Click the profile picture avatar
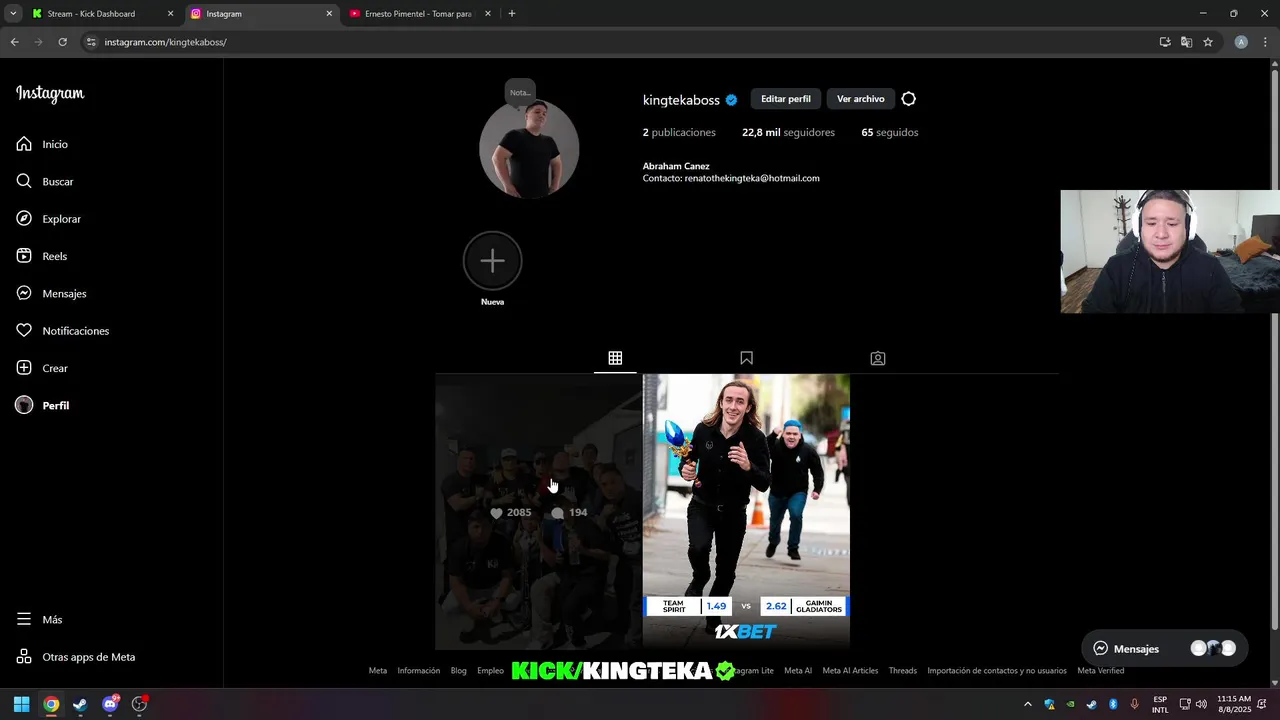Viewport: 1280px width, 720px height. 529,149
